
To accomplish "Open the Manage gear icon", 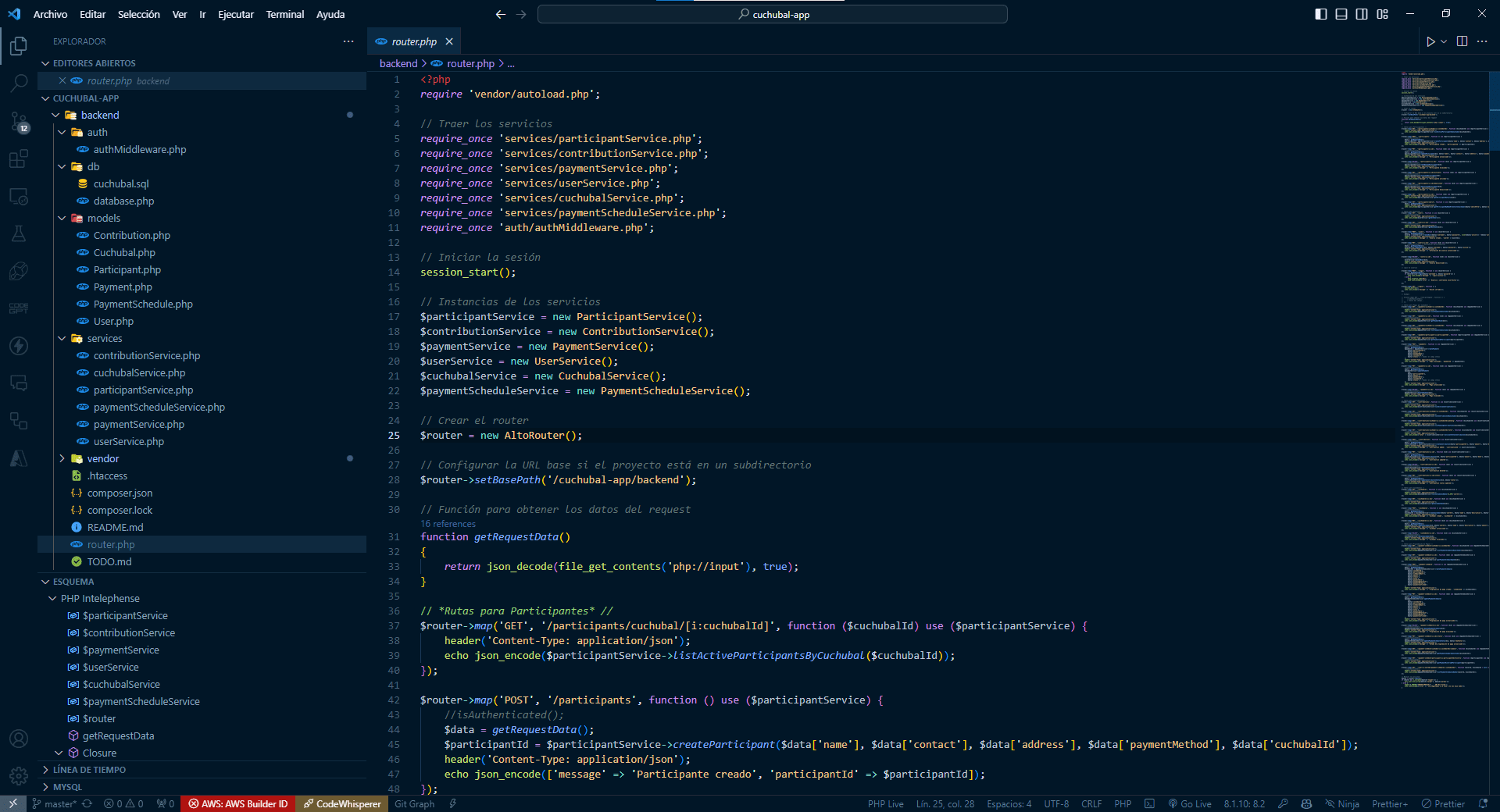I will click(19, 776).
